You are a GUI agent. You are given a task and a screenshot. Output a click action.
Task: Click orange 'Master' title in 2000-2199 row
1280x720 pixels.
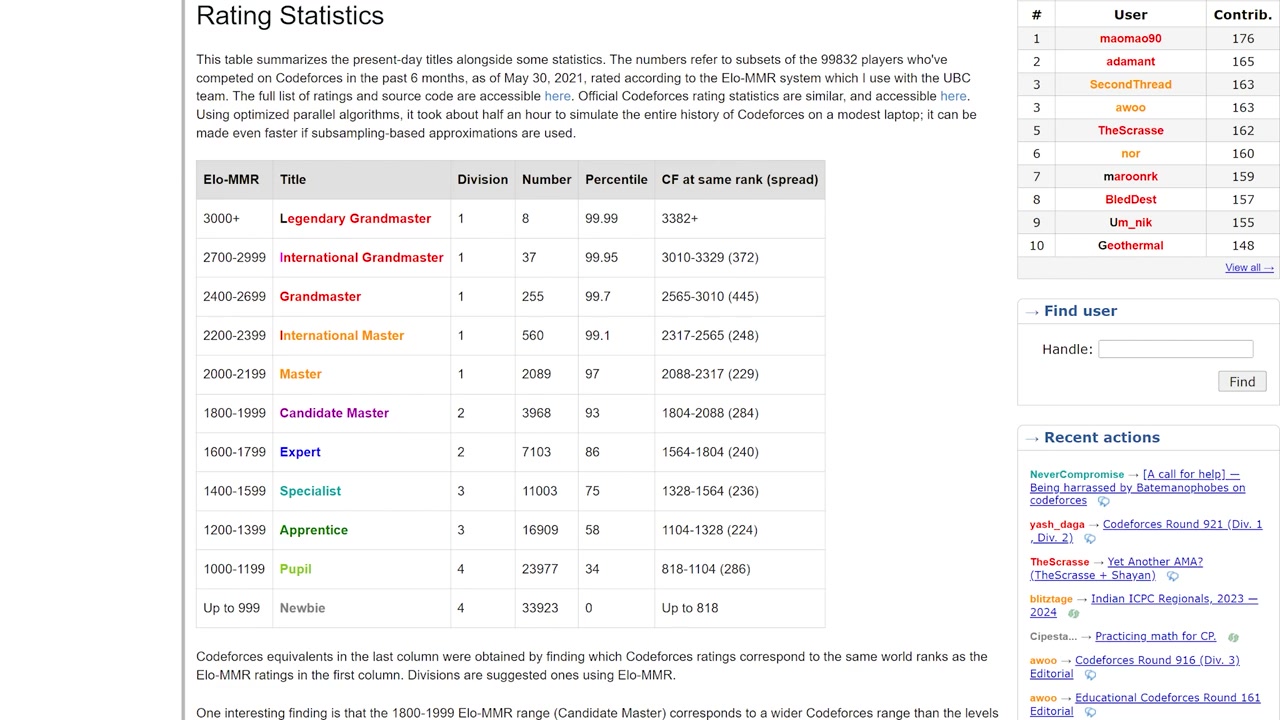pos(300,374)
